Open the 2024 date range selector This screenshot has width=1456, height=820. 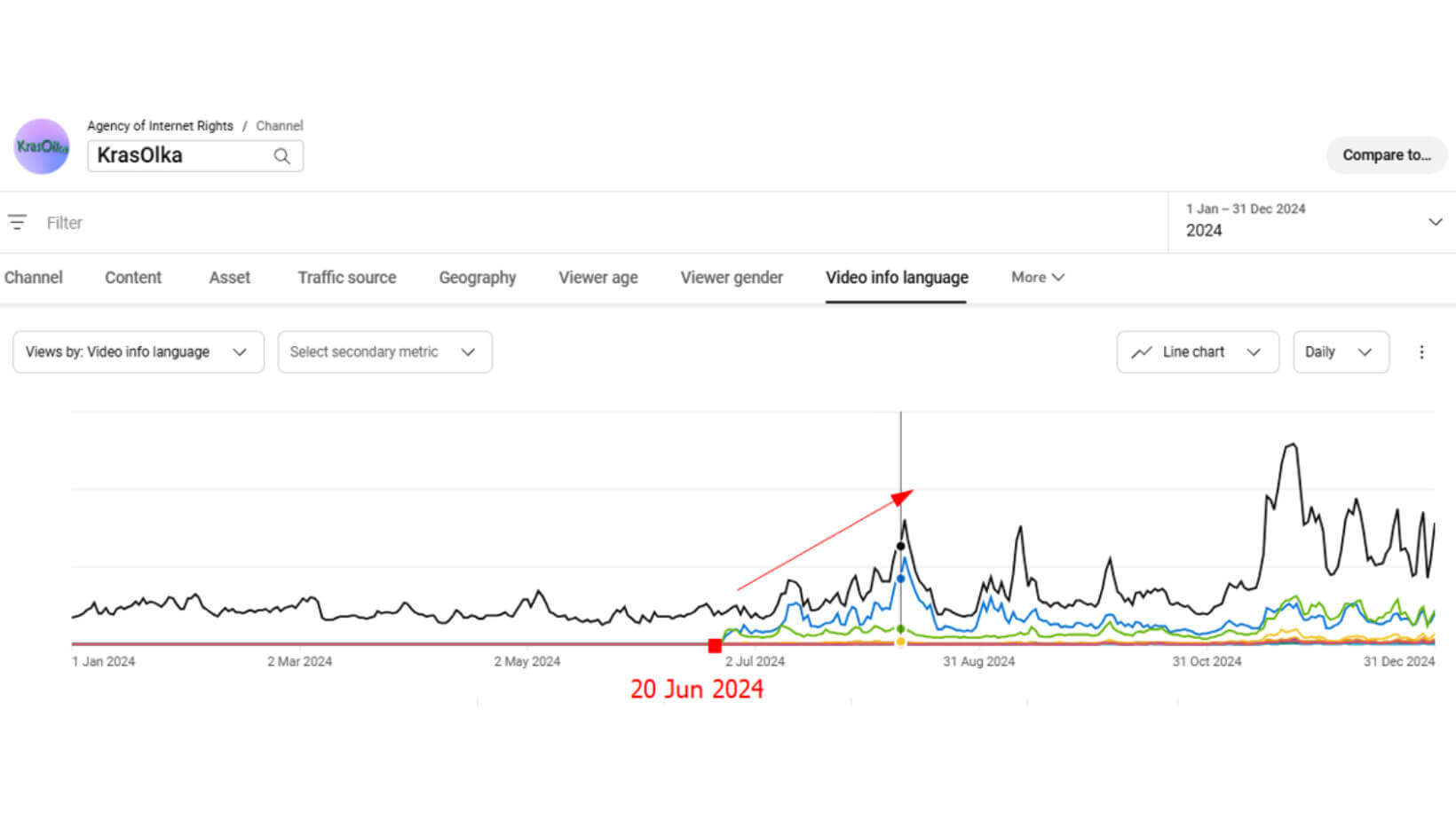tap(1310, 221)
